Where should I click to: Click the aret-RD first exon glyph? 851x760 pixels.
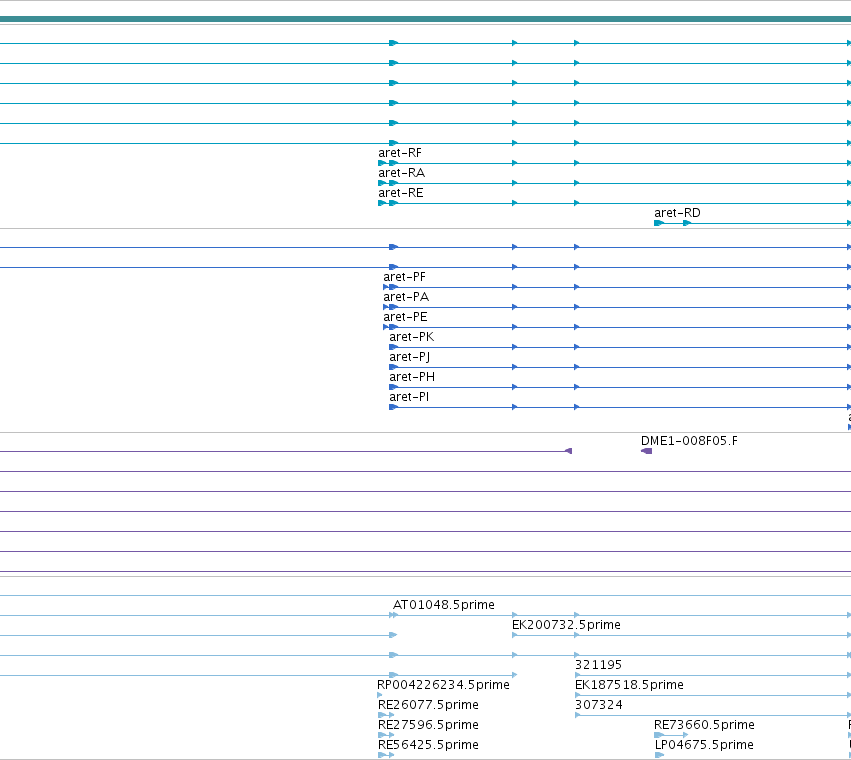(x=659, y=223)
